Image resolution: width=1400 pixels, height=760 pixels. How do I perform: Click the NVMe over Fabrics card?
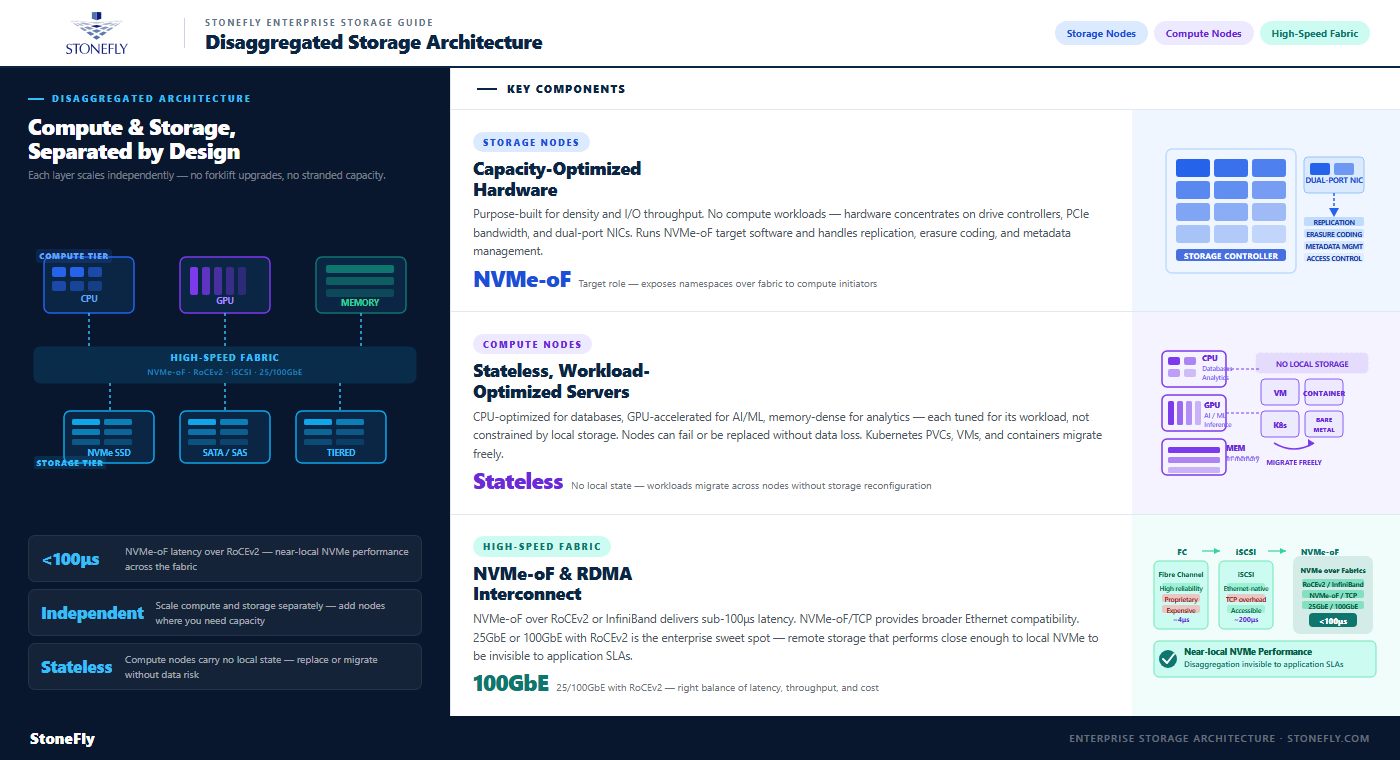[x=1333, y=595]
